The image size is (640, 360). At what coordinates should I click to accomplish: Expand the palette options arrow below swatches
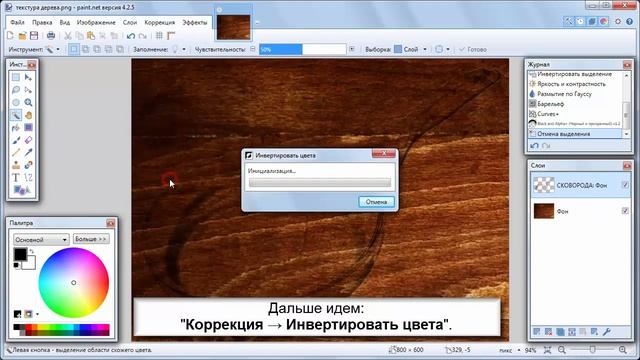(37, 314)
